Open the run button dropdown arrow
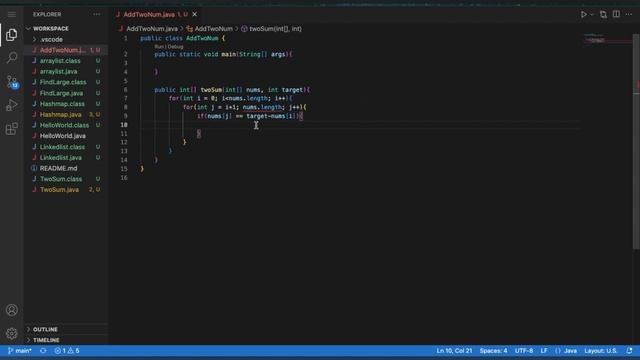Image resolution: width=640 pixels, height=360 pixels. [592, 15]
